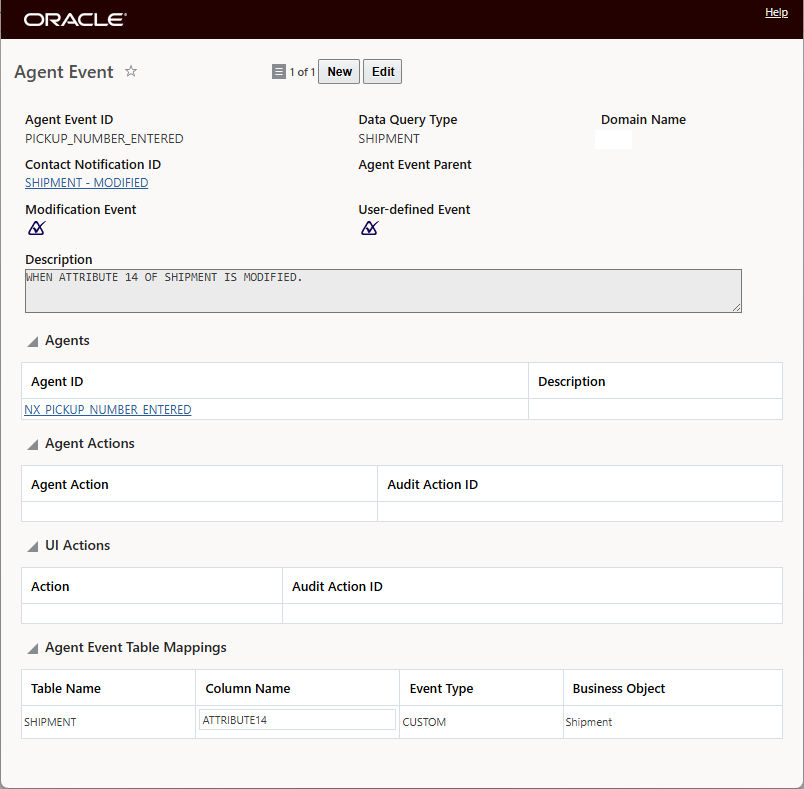Open SHIPMENT - MODIFIED contact notification link
The height and width of the screenshot is (789, 804).
click(x=87, y=183)
